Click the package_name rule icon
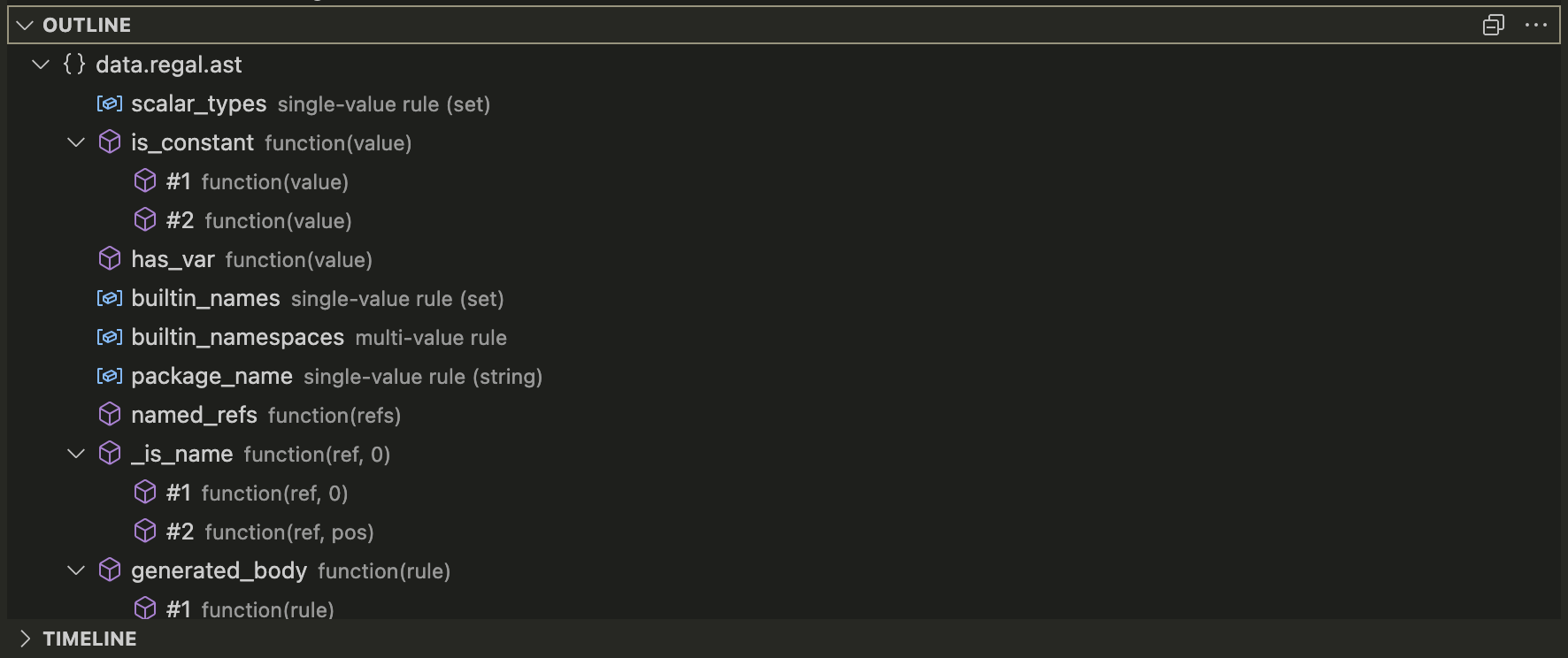The width and height of the screenshot is (1568, 658). coord(108,376)
